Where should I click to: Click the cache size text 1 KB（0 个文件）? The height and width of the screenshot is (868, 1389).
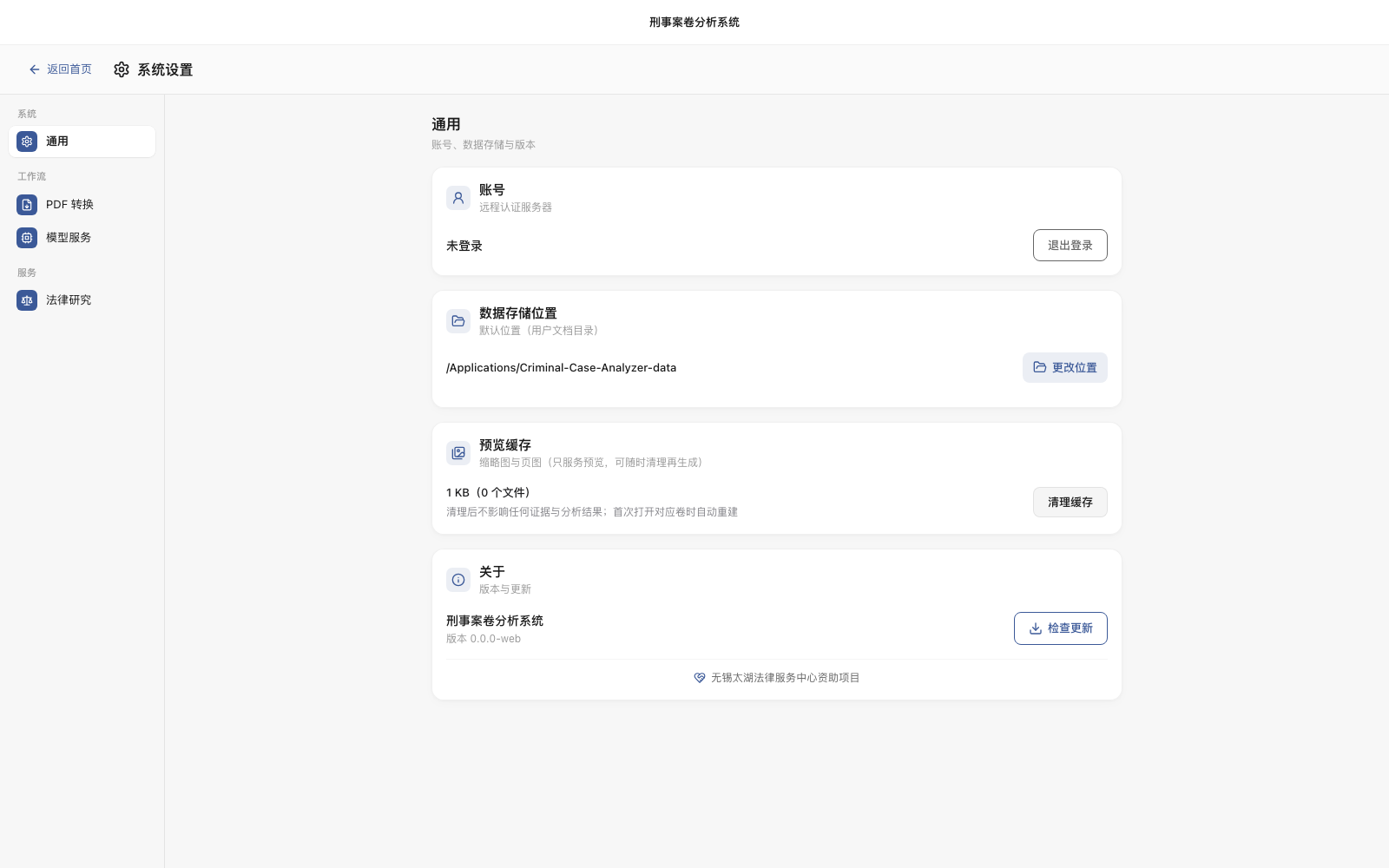[x=488, y=493]
